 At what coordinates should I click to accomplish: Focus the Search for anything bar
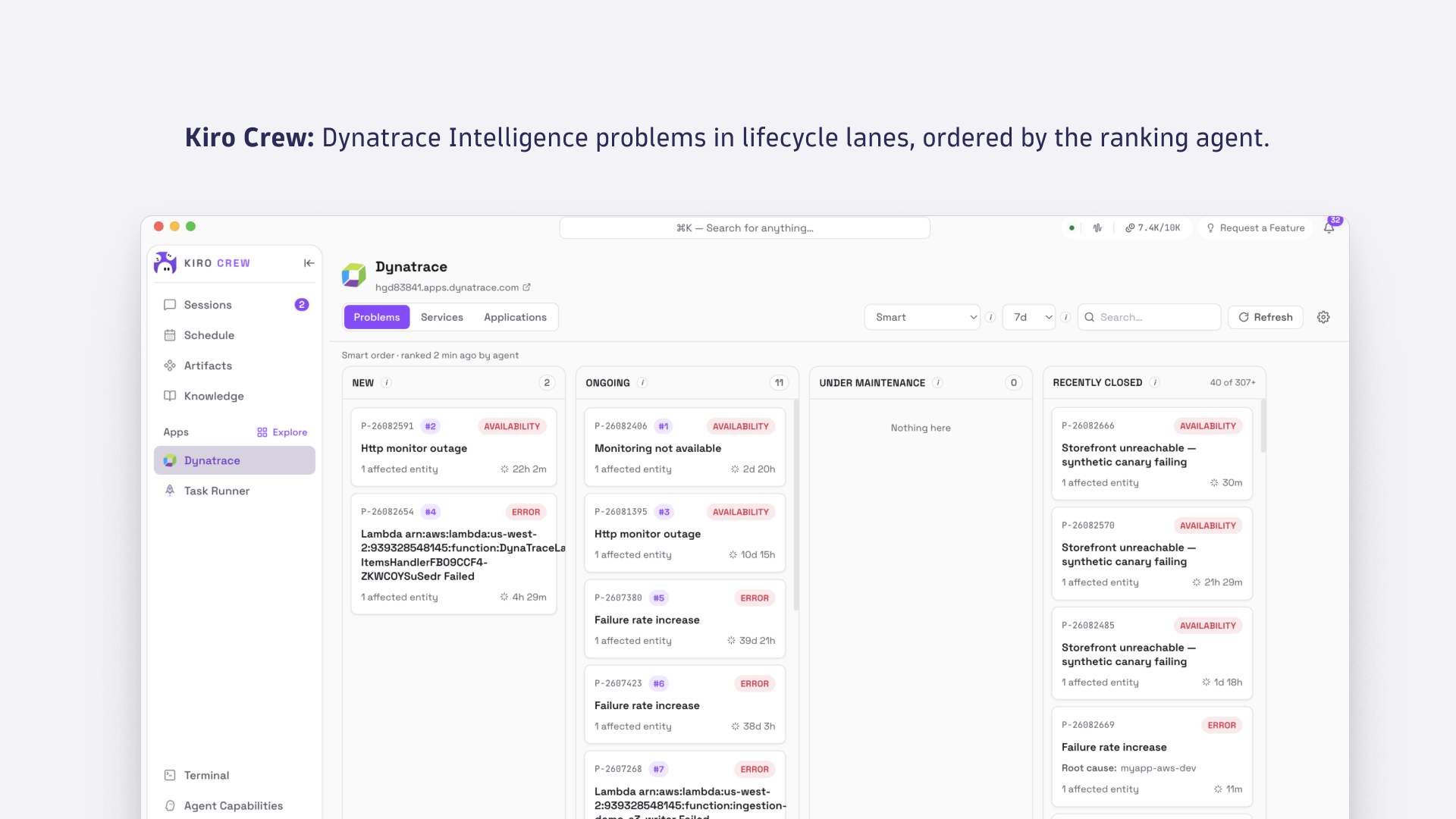pos(745,227)
